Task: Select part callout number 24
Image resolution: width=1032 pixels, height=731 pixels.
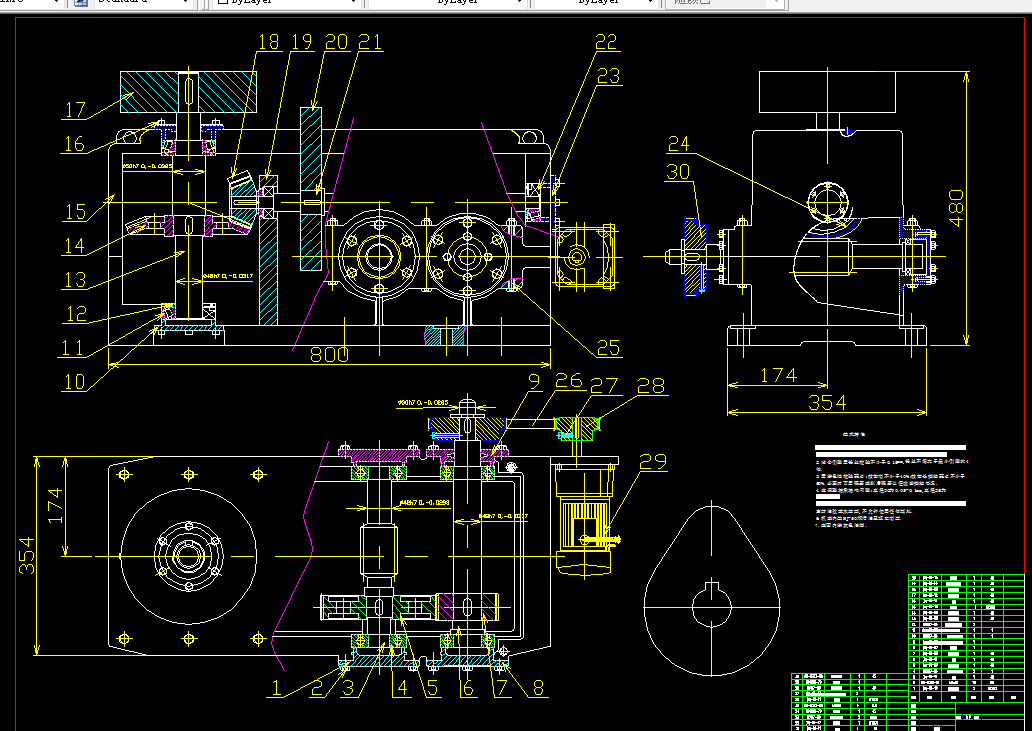Action: (679, 143)
